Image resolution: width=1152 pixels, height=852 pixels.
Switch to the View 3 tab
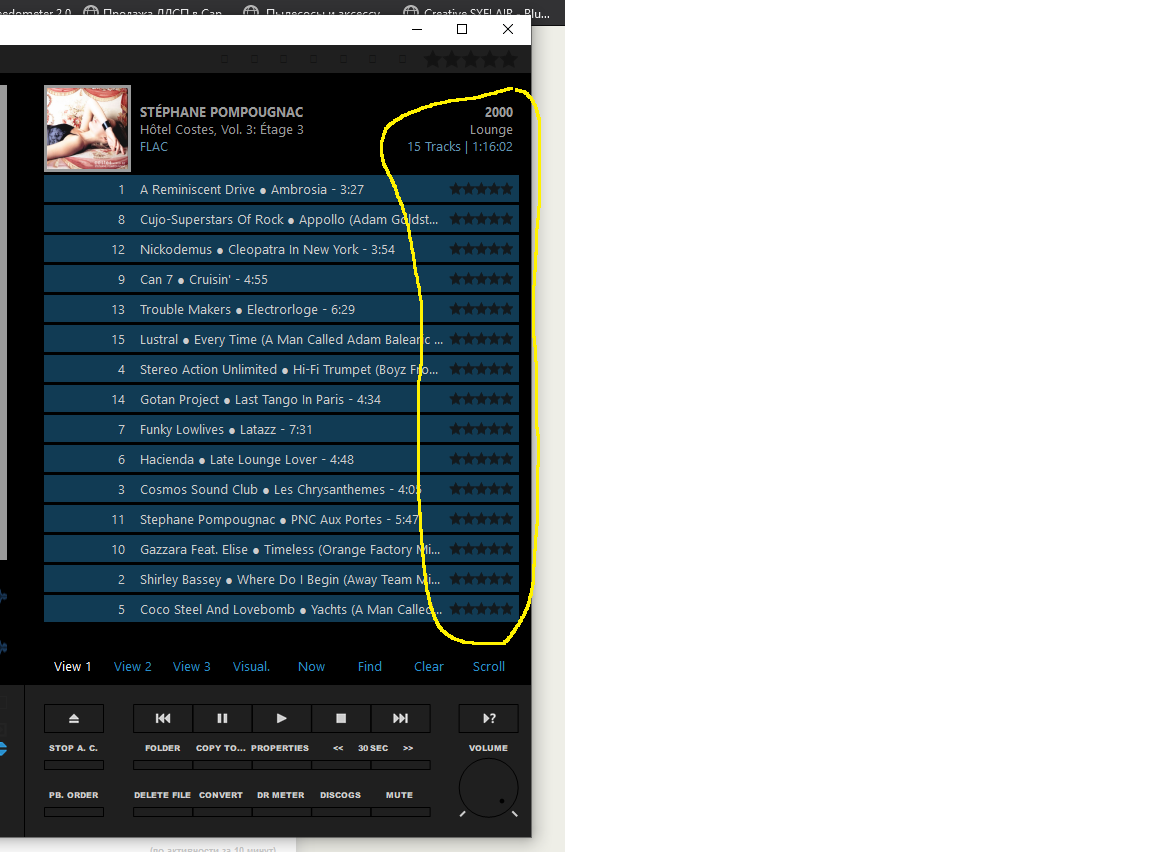(x=192, y=667)
